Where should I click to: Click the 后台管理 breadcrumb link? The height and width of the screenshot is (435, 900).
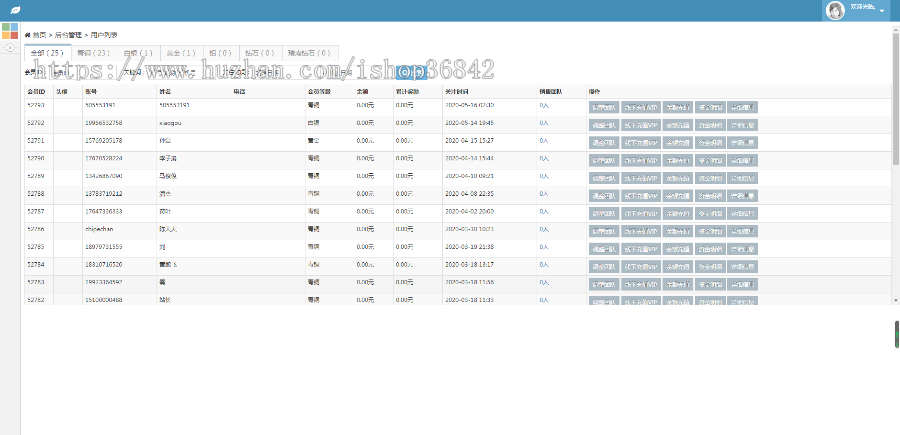[x=68, y=34]
